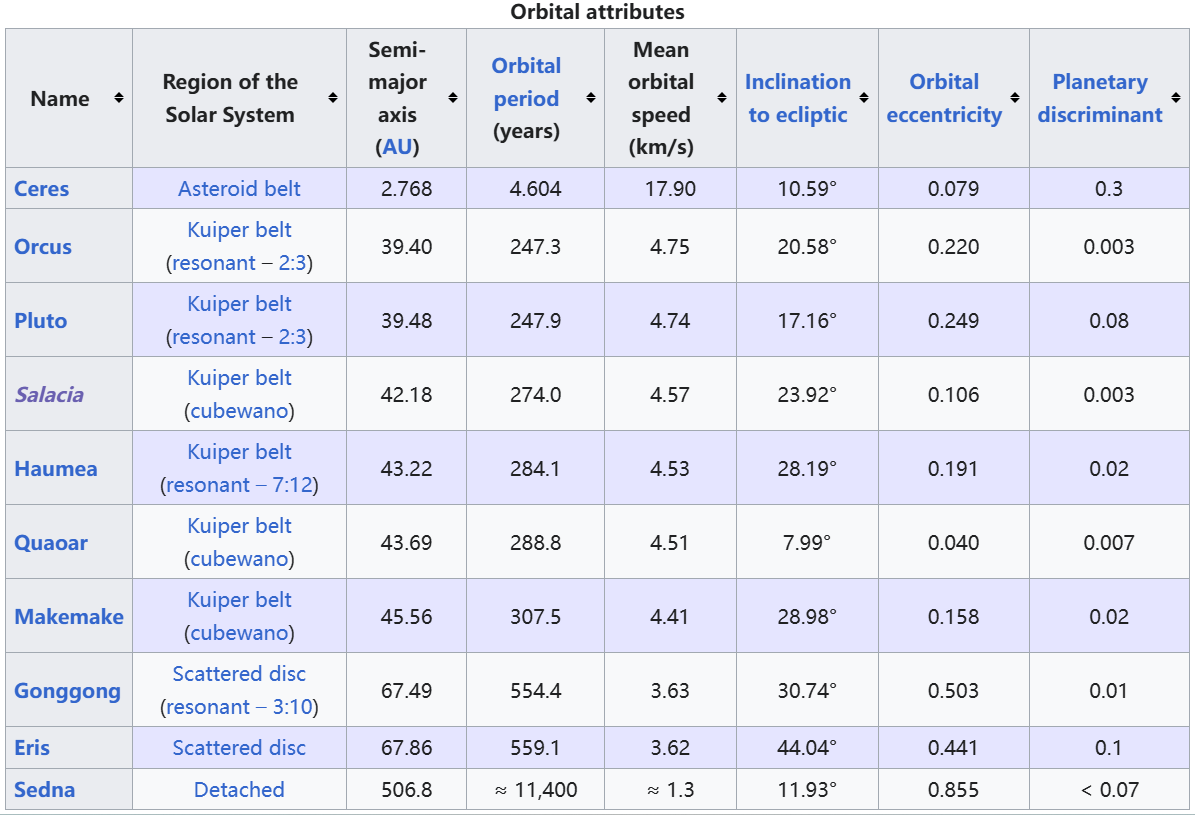Click the Planetary discriminant header link
Viewport: 1195px width, 815px height.
click(1100, 98)
